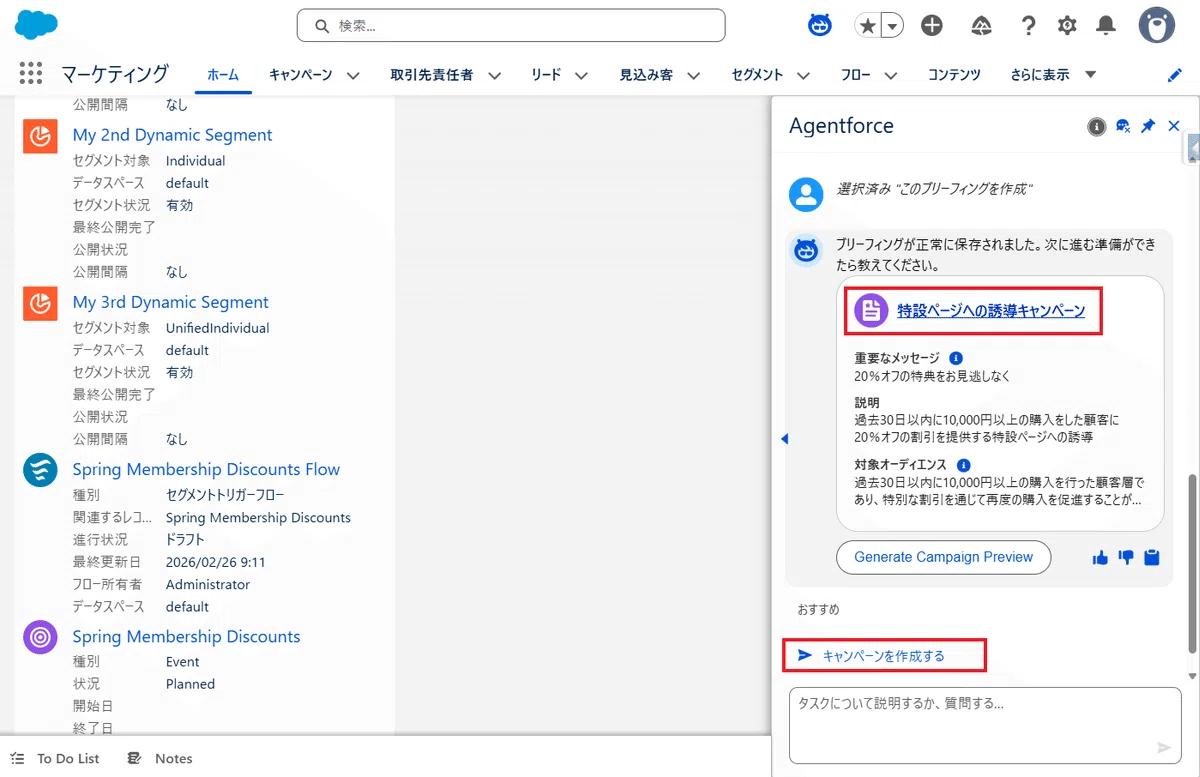Open the Notes utility
Screen dimensions: 1200x777
click(160, 758)
